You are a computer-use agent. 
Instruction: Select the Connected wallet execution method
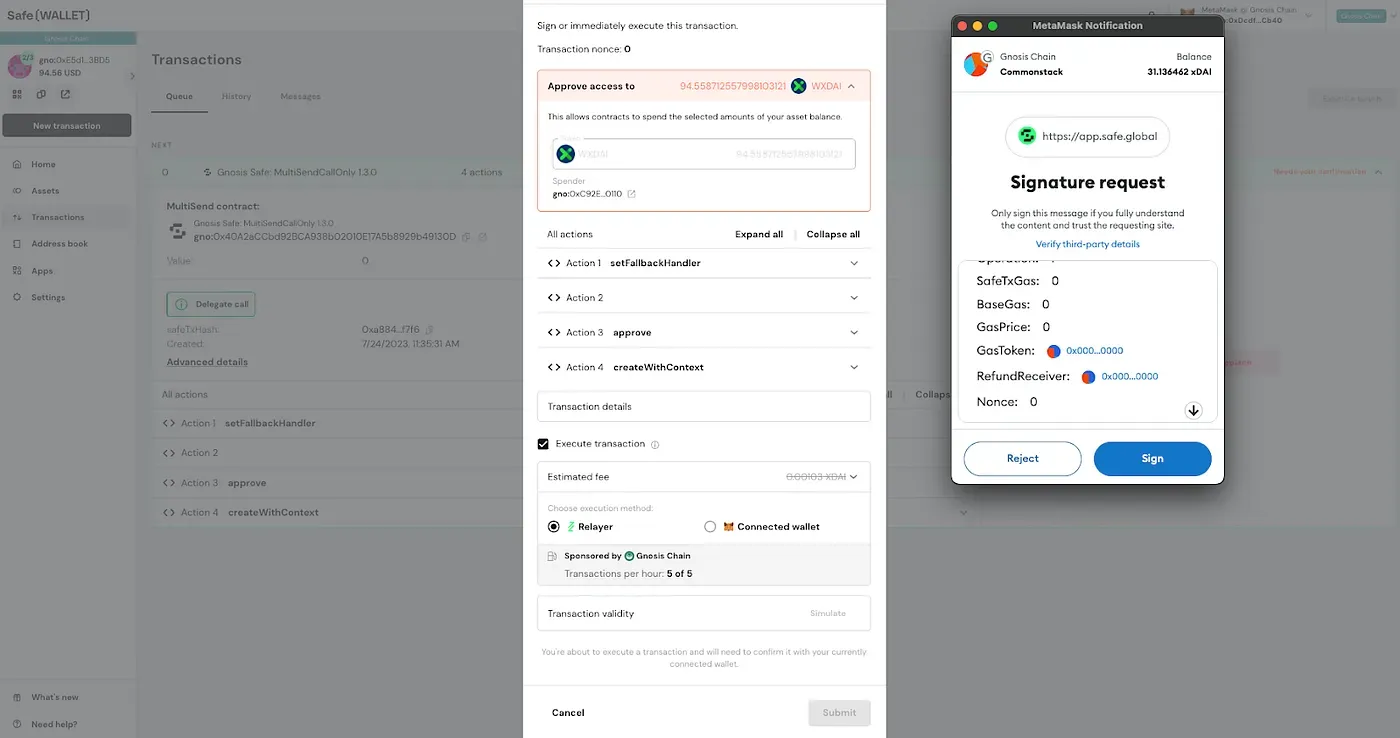(710, 526)
